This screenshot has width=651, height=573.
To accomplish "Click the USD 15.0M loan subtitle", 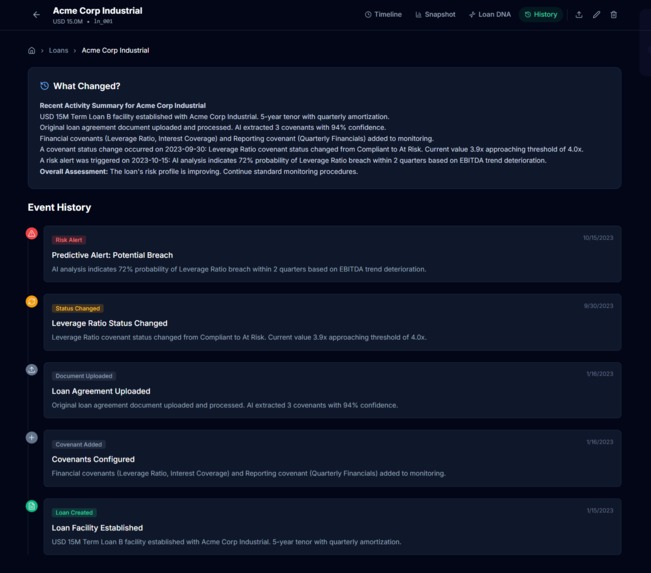I will (68, 22).
